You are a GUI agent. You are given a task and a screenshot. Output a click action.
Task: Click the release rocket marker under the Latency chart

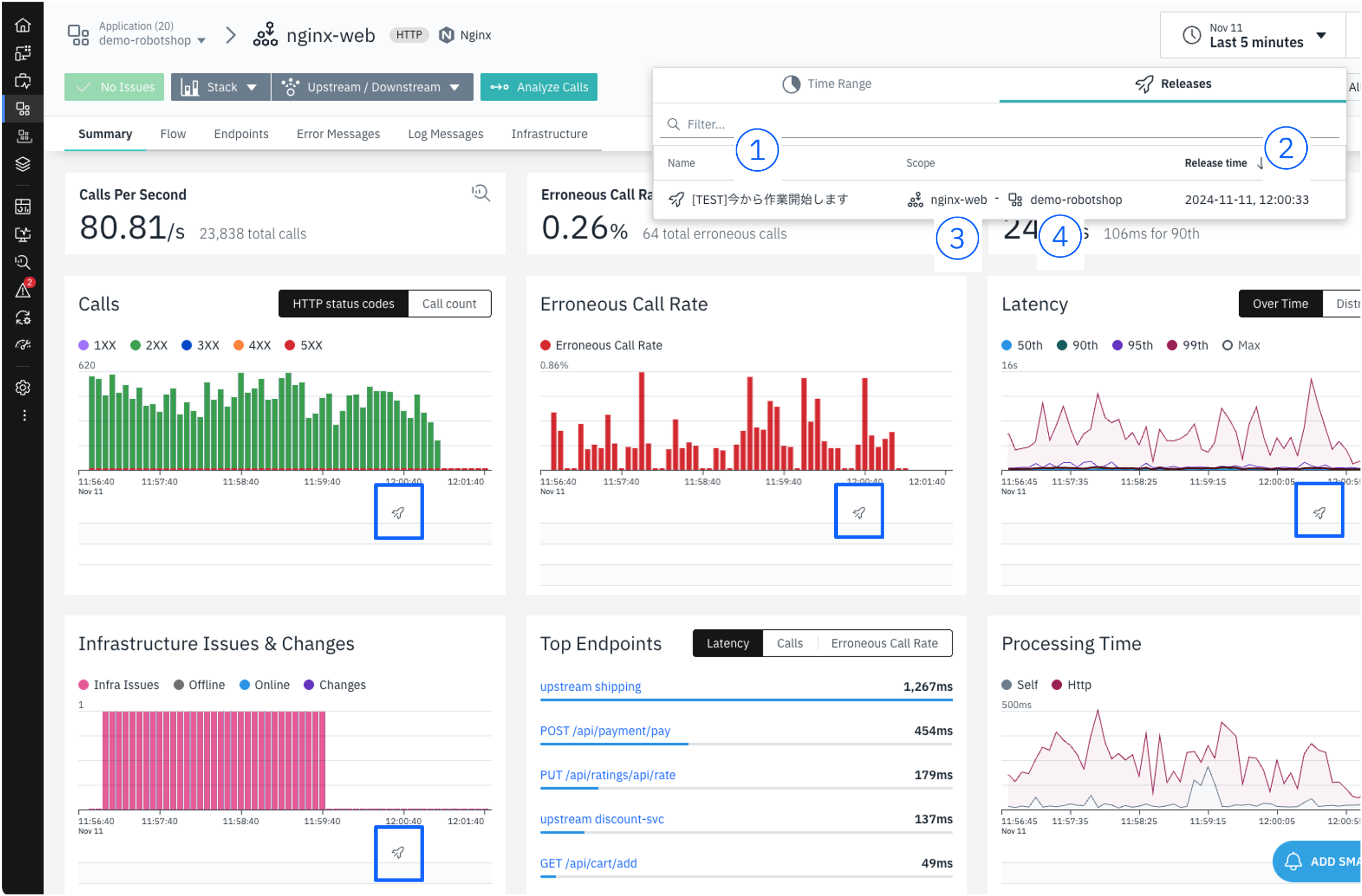(1319, 512)
